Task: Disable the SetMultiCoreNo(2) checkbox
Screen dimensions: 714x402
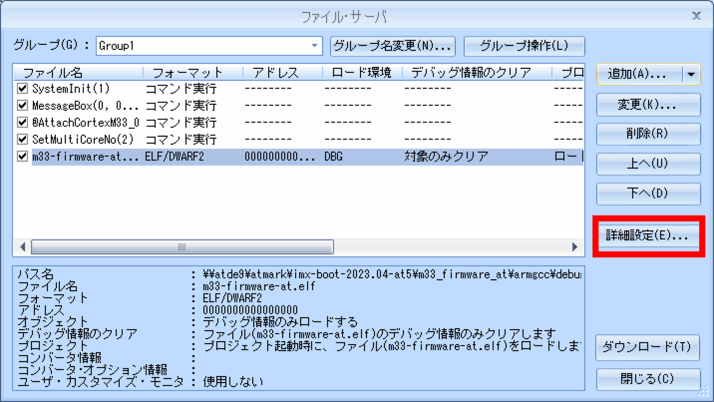Action: [23, 139]
